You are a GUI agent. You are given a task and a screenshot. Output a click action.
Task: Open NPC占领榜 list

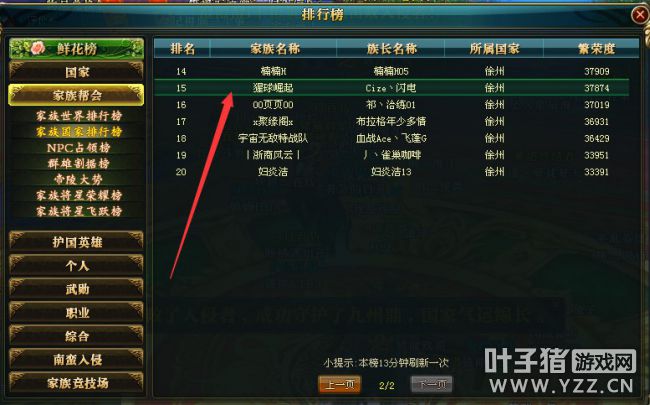pyautogui.click(x=79, y=148)
